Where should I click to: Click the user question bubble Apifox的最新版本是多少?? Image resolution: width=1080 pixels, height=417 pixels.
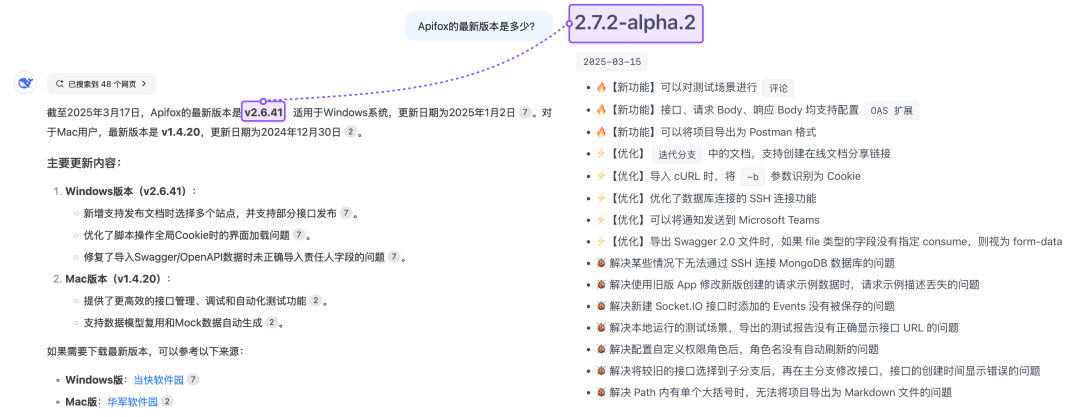click(x=478, y=26)
